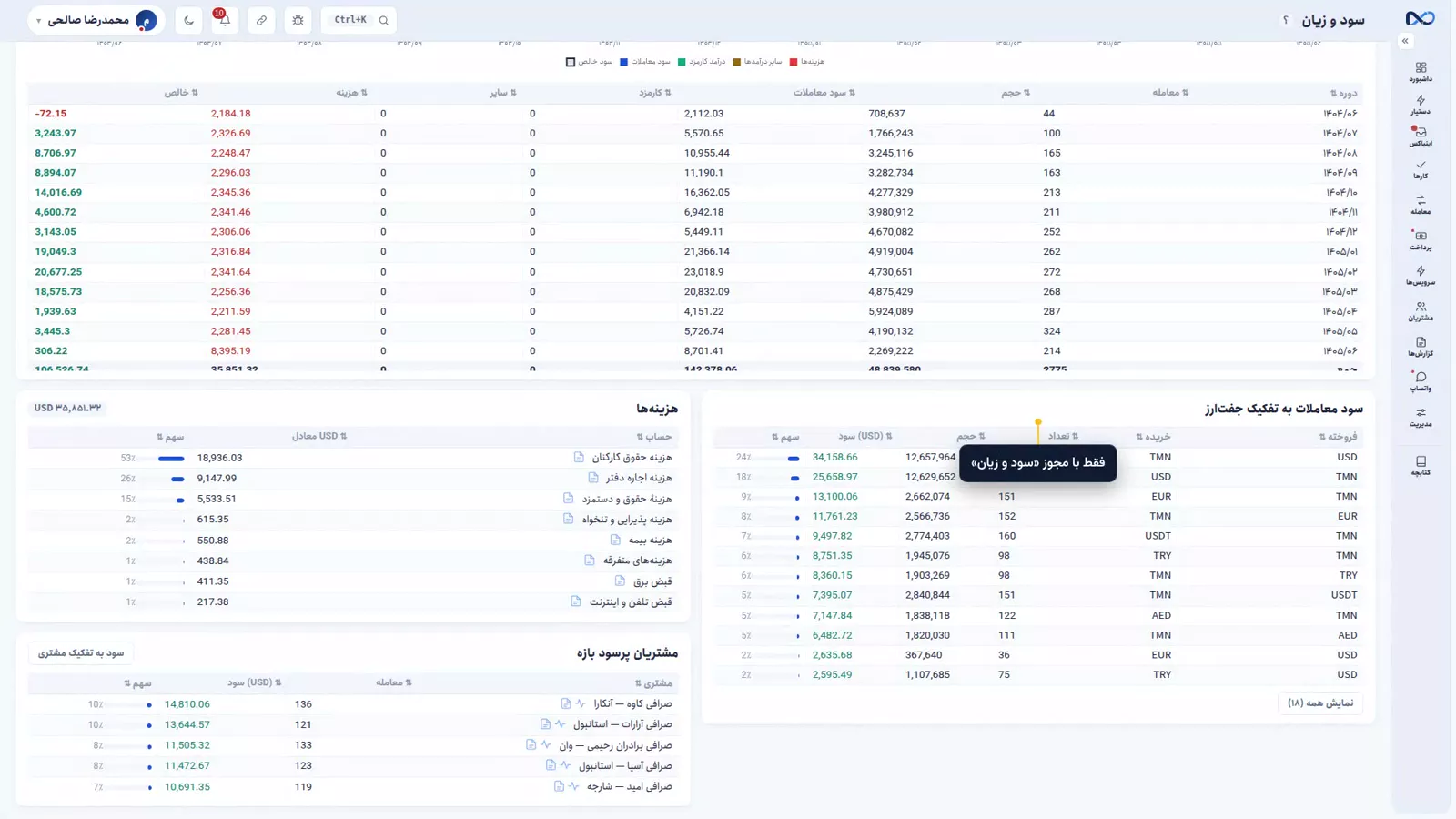Sort the expenses table by حساب column
Screen dimensions: 1456x819
pyautogui.click(x=654, y=437)
